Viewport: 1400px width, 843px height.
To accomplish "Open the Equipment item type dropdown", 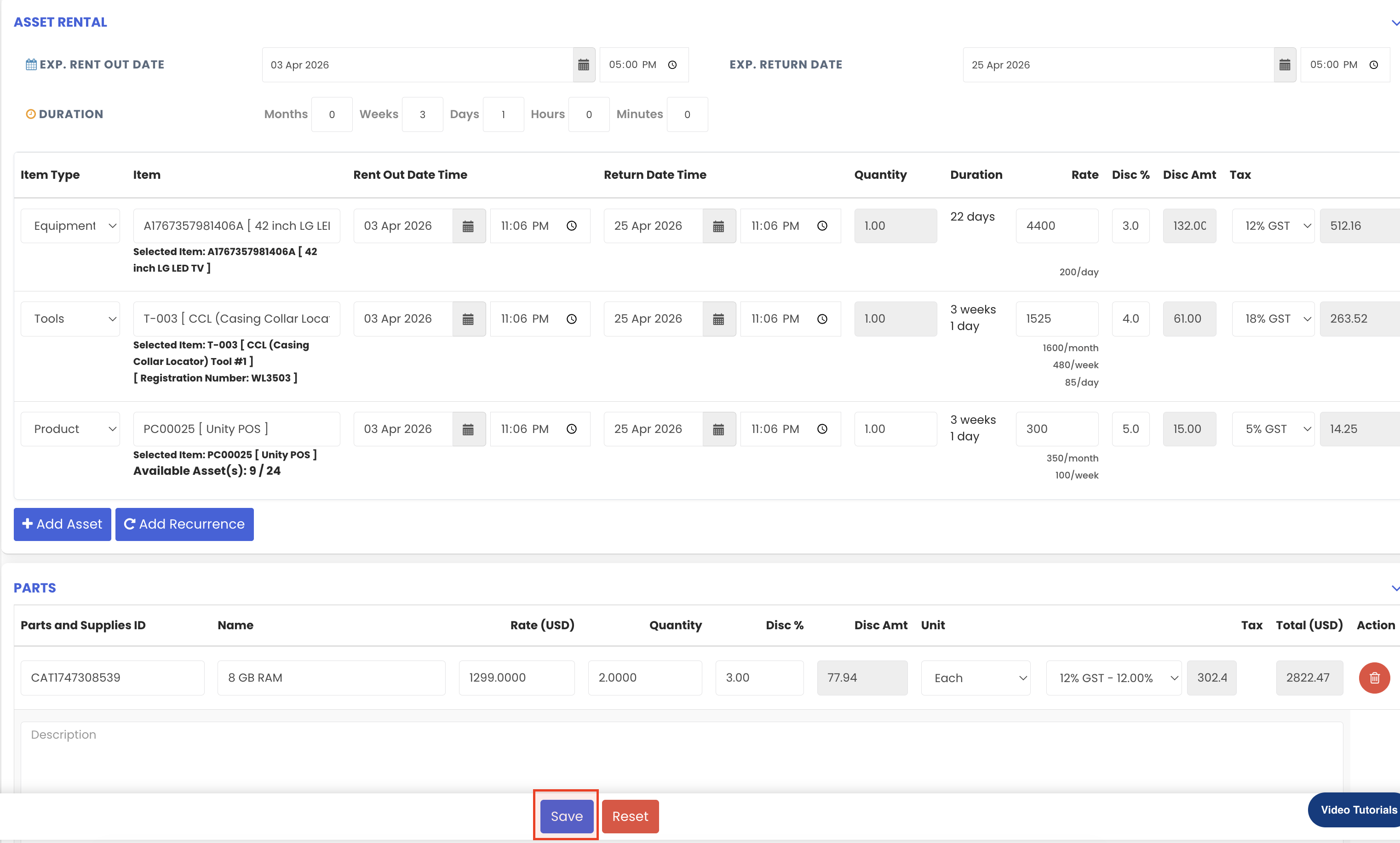I will click(x=70, y=226).
